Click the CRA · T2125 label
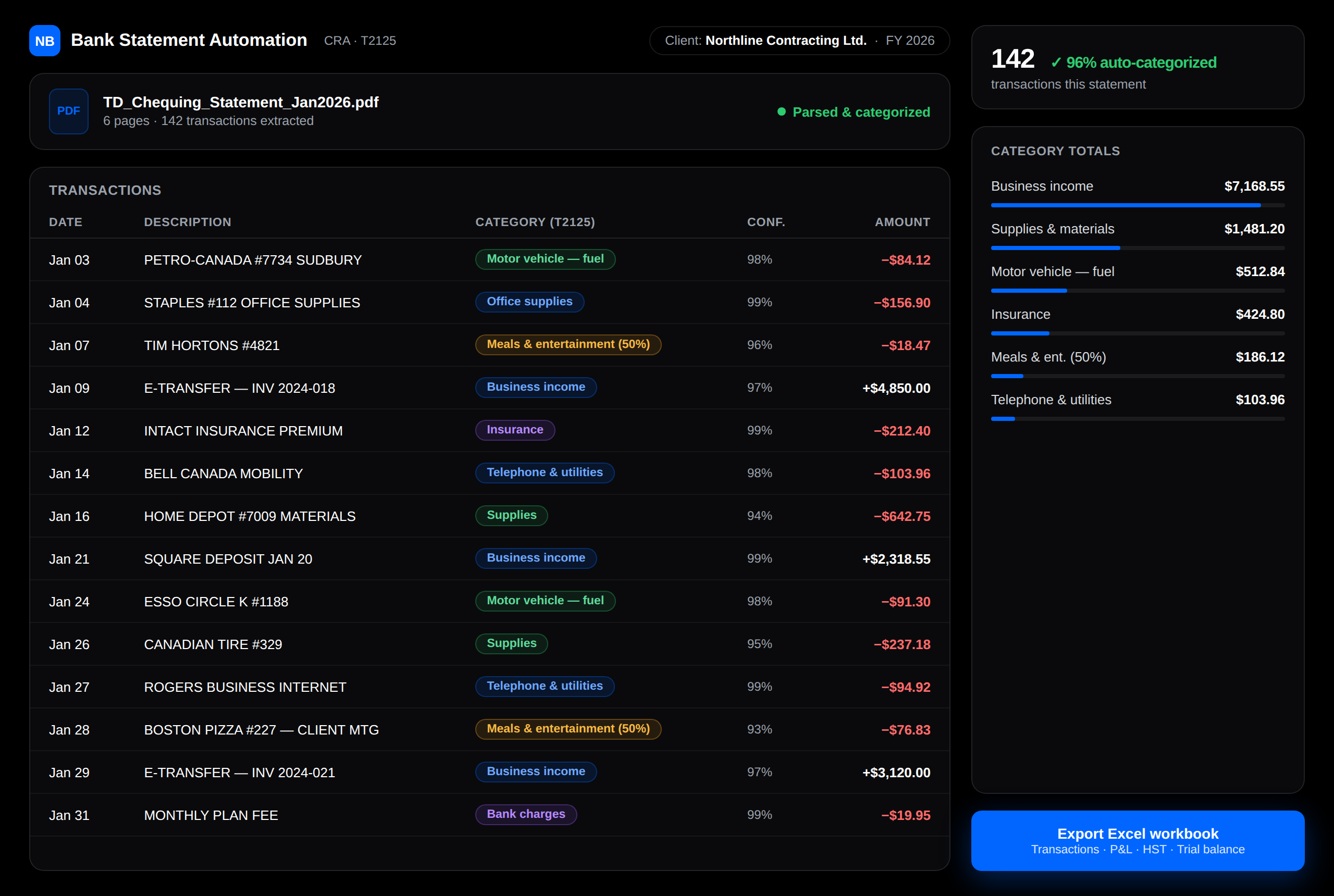The height and width of the screenshot is (896, 1334). [360, 41]
